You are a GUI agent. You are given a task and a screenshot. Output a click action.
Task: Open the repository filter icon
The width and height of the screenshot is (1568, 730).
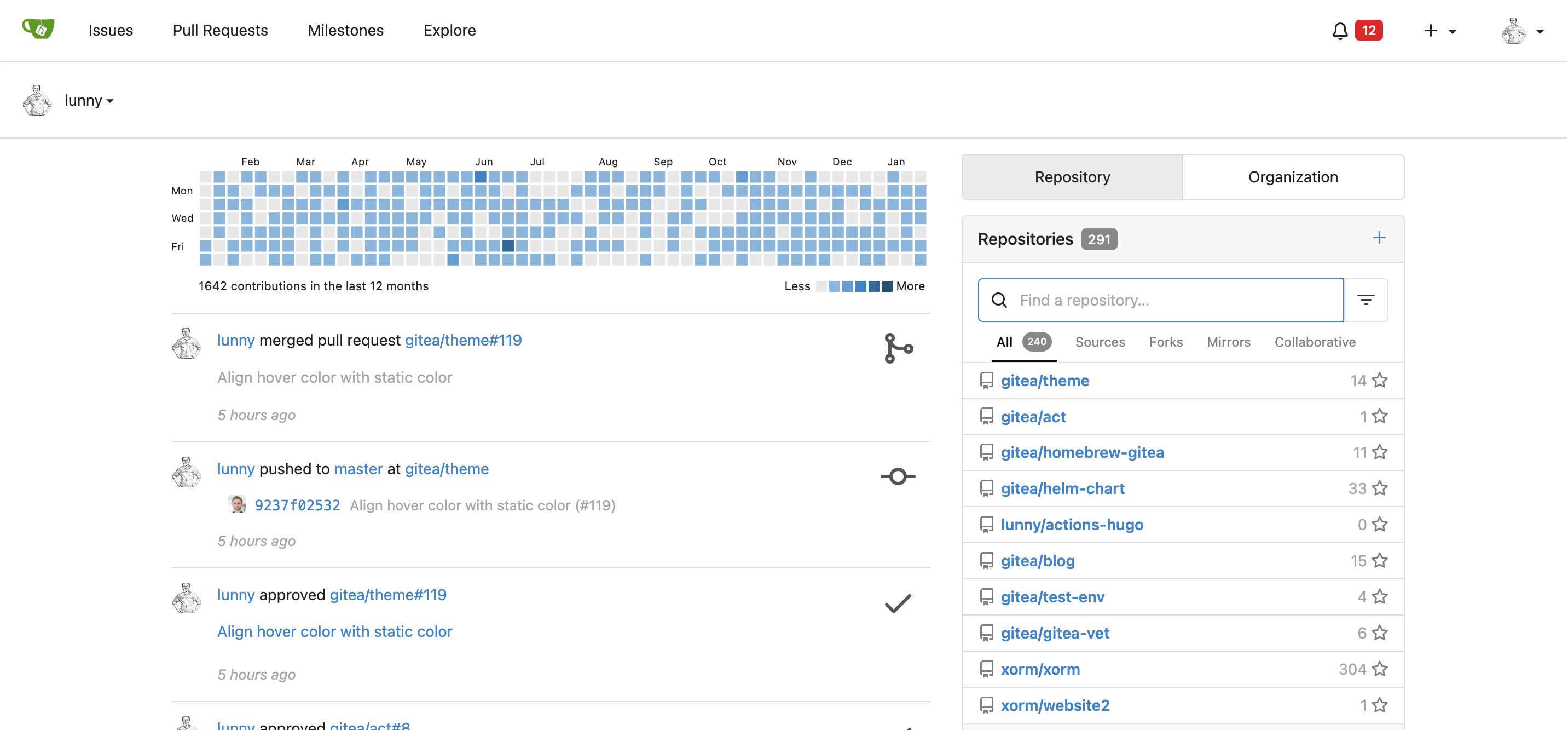(x=1366, y=300)
